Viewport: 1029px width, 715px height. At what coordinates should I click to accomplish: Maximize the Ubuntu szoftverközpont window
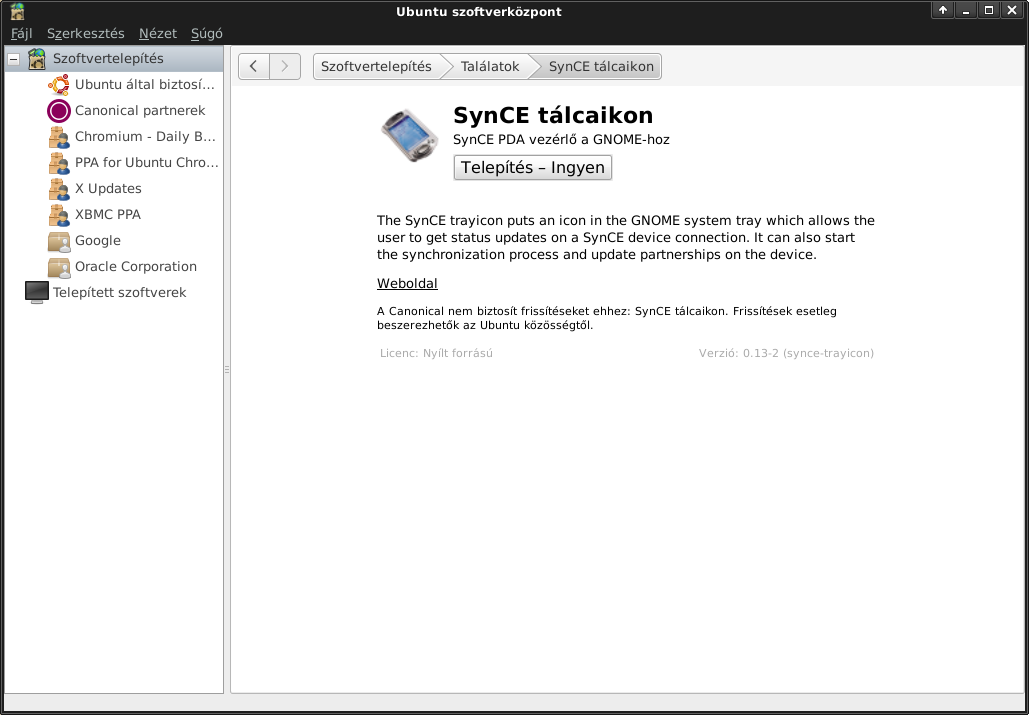point(989,10)
